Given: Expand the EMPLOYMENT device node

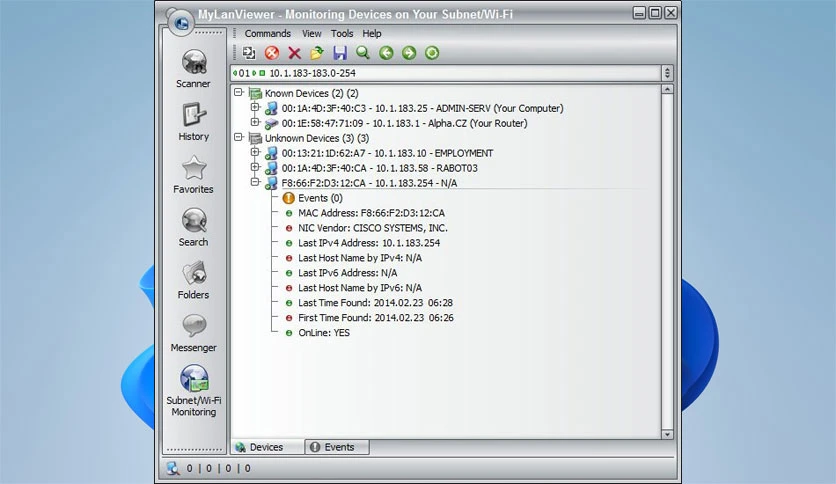Looking at the screenshot, I should pyautogui.click(x=255, y=152).
